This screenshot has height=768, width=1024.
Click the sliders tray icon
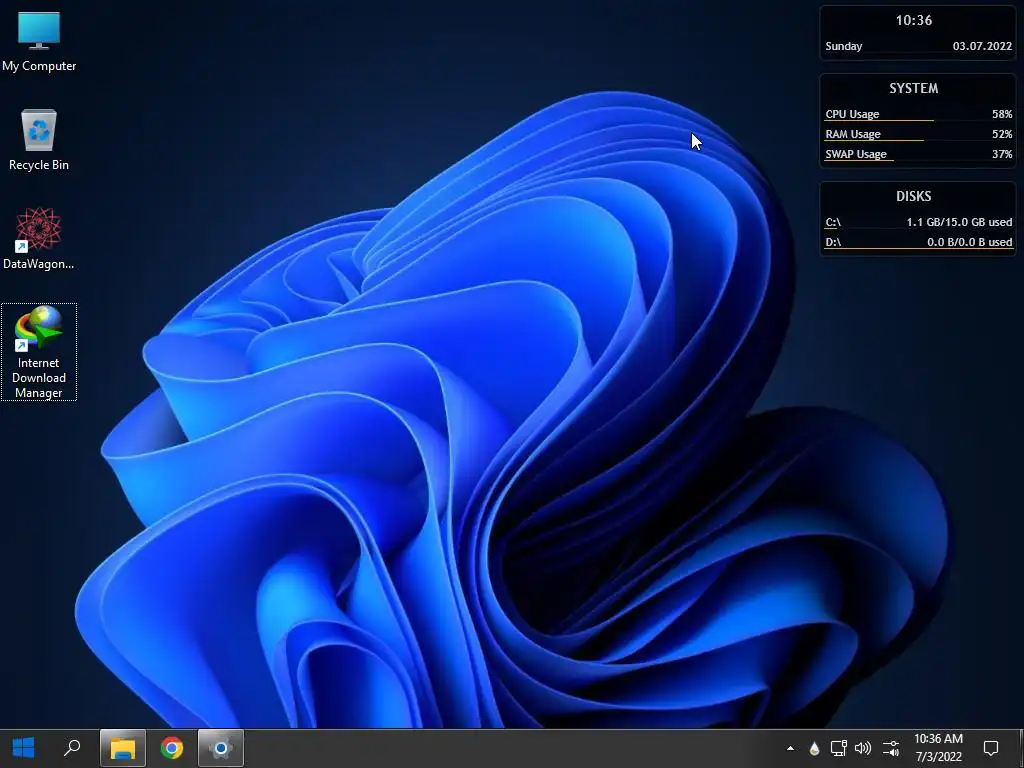[x=891, y=748]
